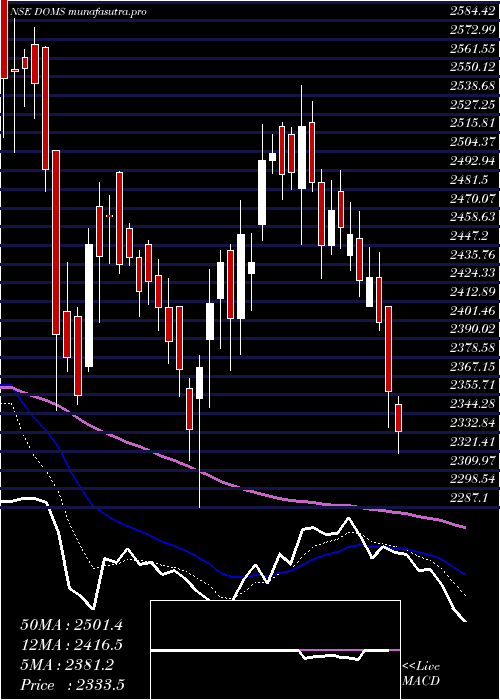Click the 2538.68 price axis label
500x700 pixels.
point(472,86)
